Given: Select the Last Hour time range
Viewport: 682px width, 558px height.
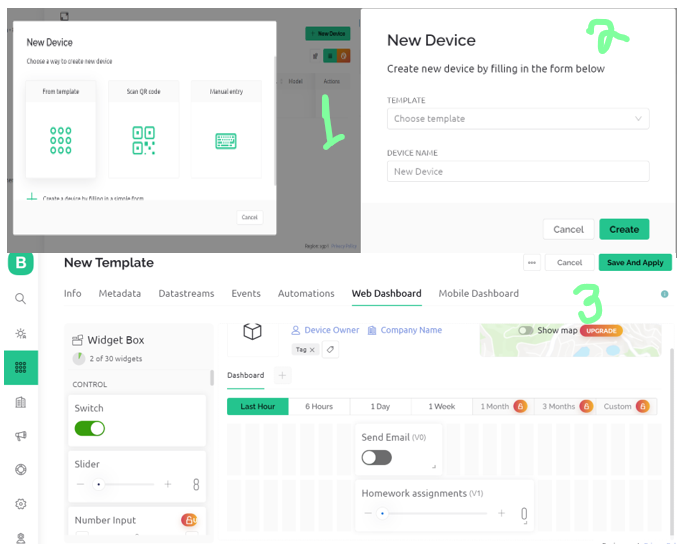Looking at the screenshot, I should (257, 406).
